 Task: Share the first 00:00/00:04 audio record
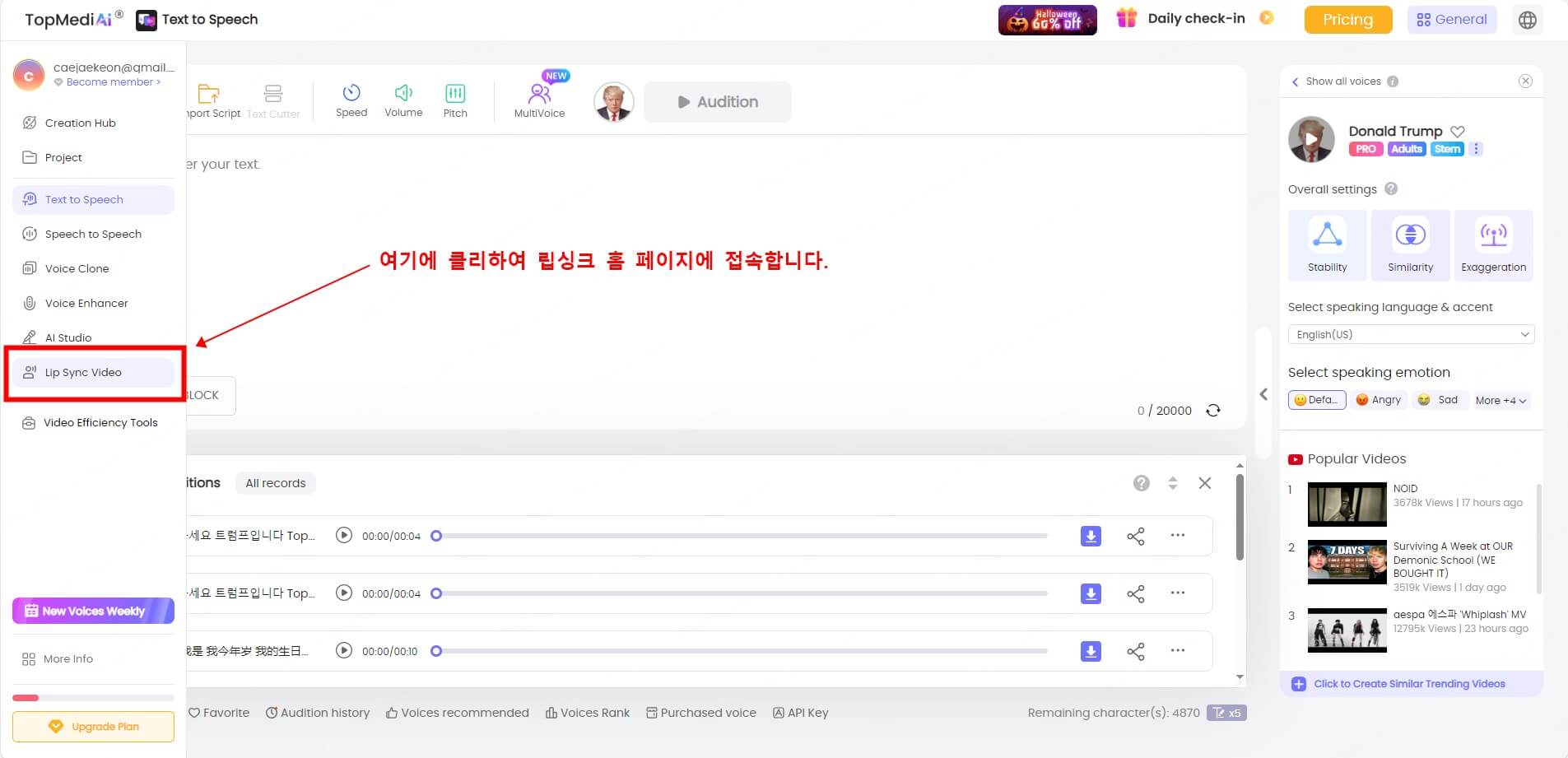[x=1136, y=537]
